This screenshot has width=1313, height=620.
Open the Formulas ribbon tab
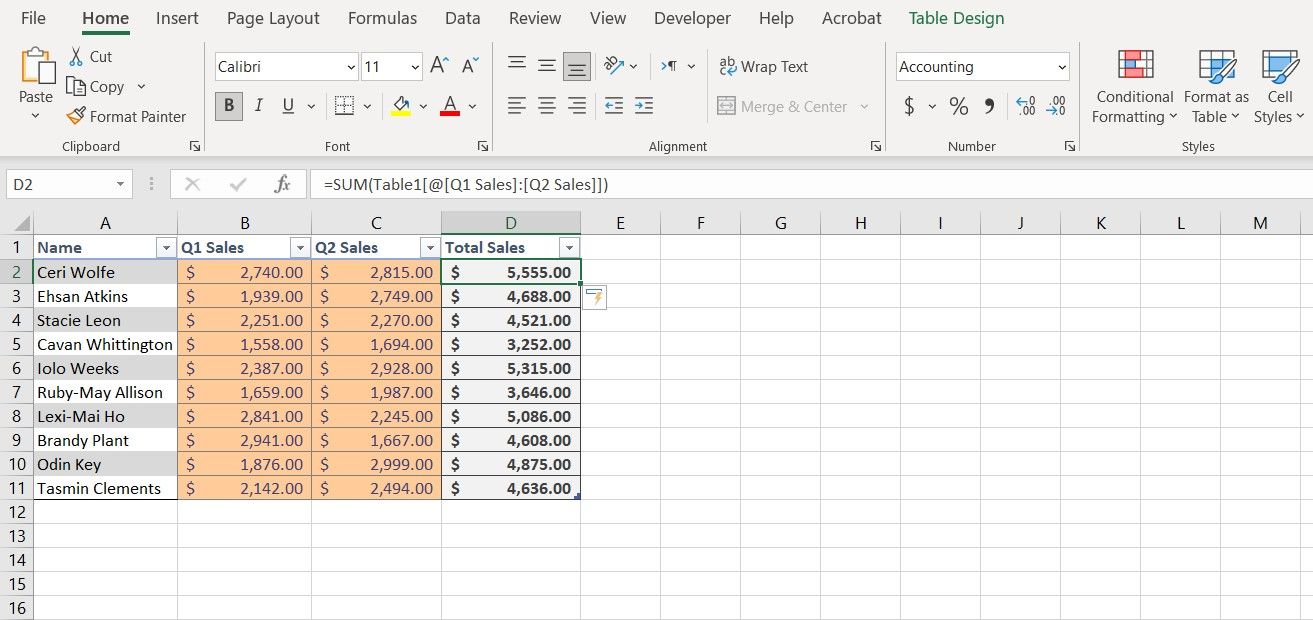[382, 18]
